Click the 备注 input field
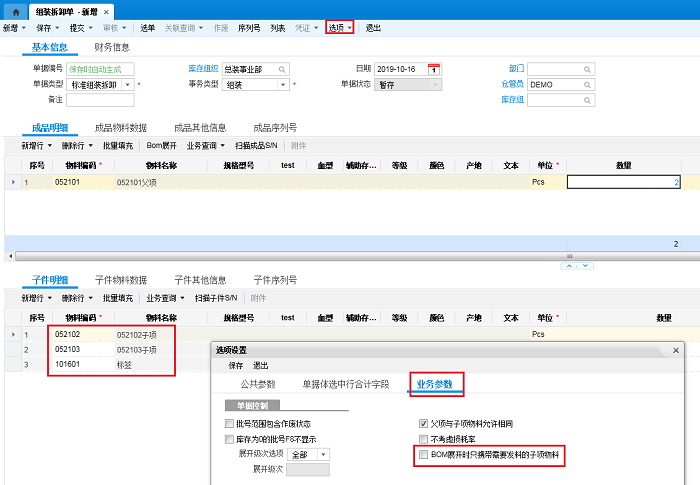Viewport: 700px width, 485px height. (x=100, y=100)
